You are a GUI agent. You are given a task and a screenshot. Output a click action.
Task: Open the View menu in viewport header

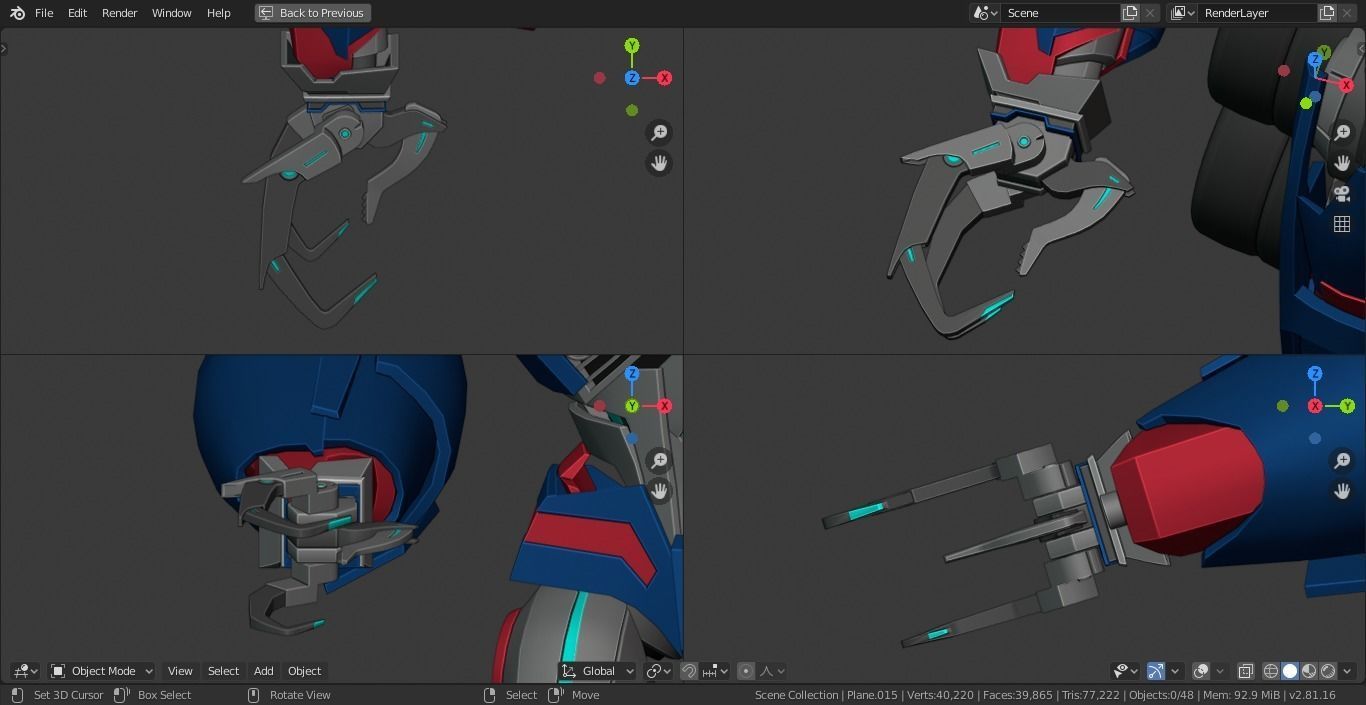(x=180, y=671)
